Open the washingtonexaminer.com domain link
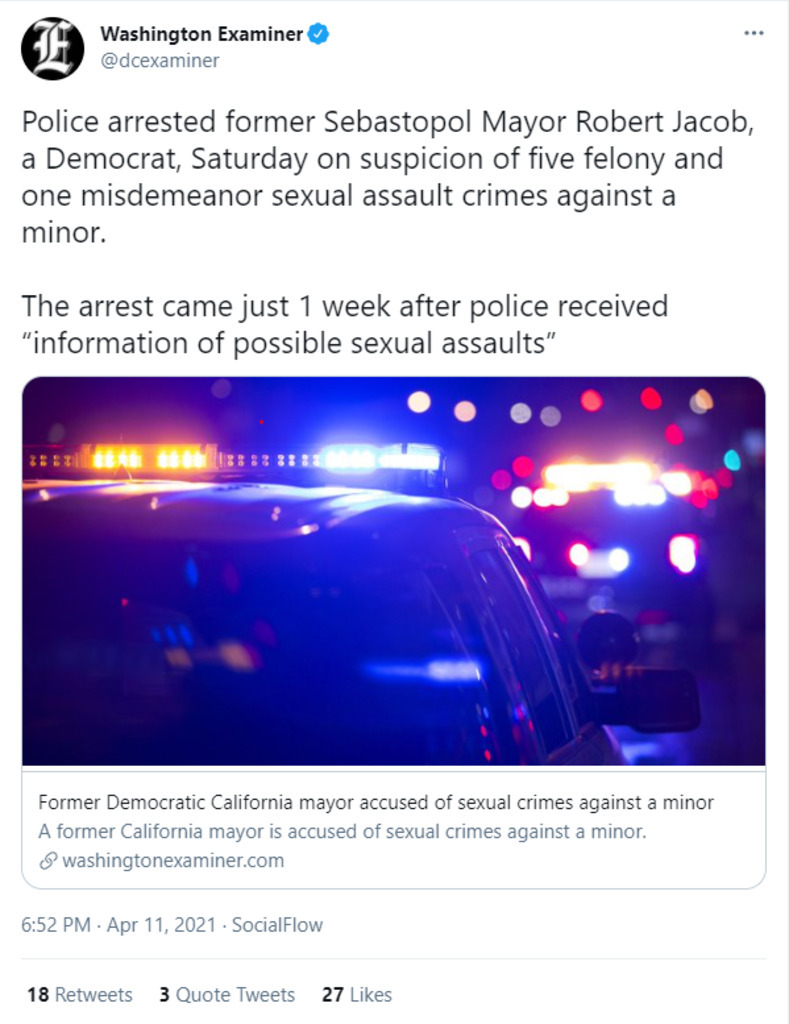The image size is (789, 1024). [x=173, y=861]
